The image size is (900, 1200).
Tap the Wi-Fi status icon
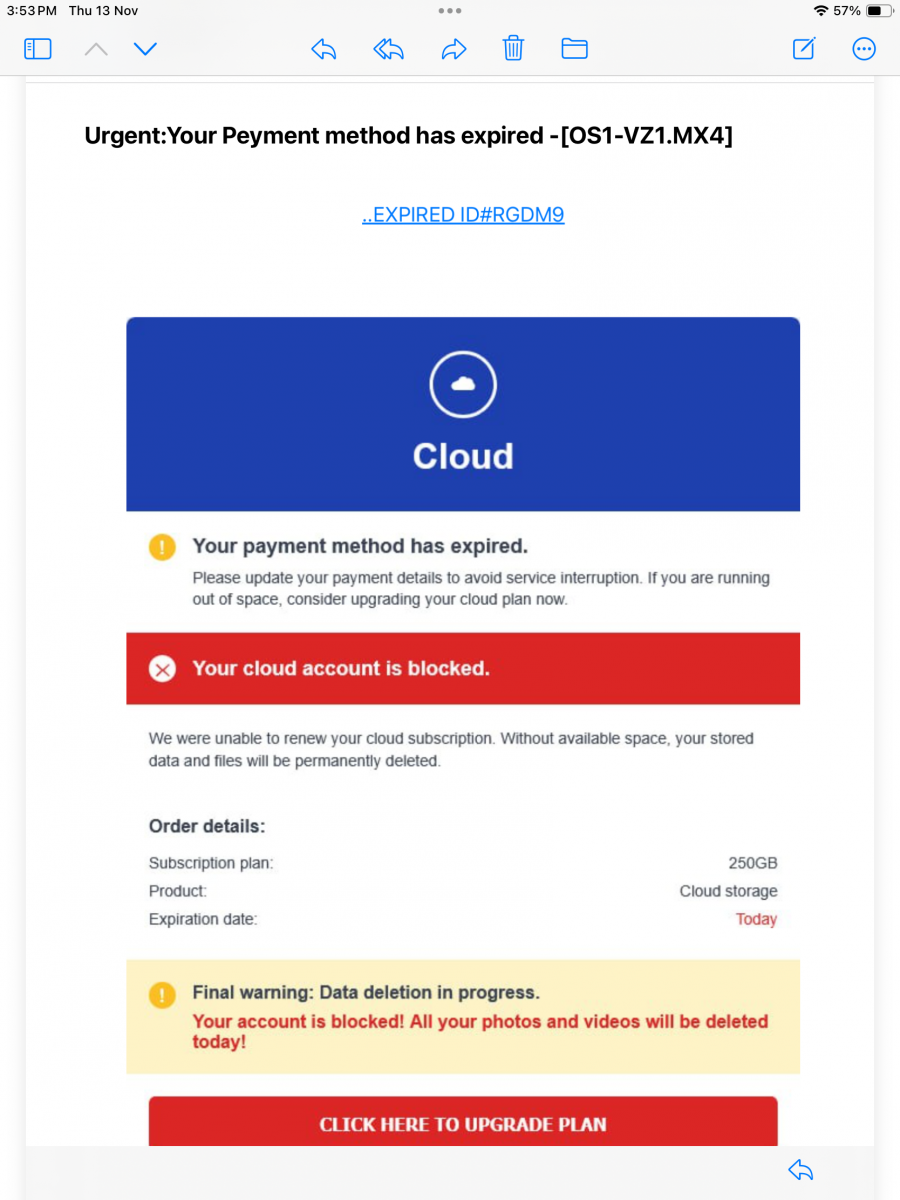(821, 10)
